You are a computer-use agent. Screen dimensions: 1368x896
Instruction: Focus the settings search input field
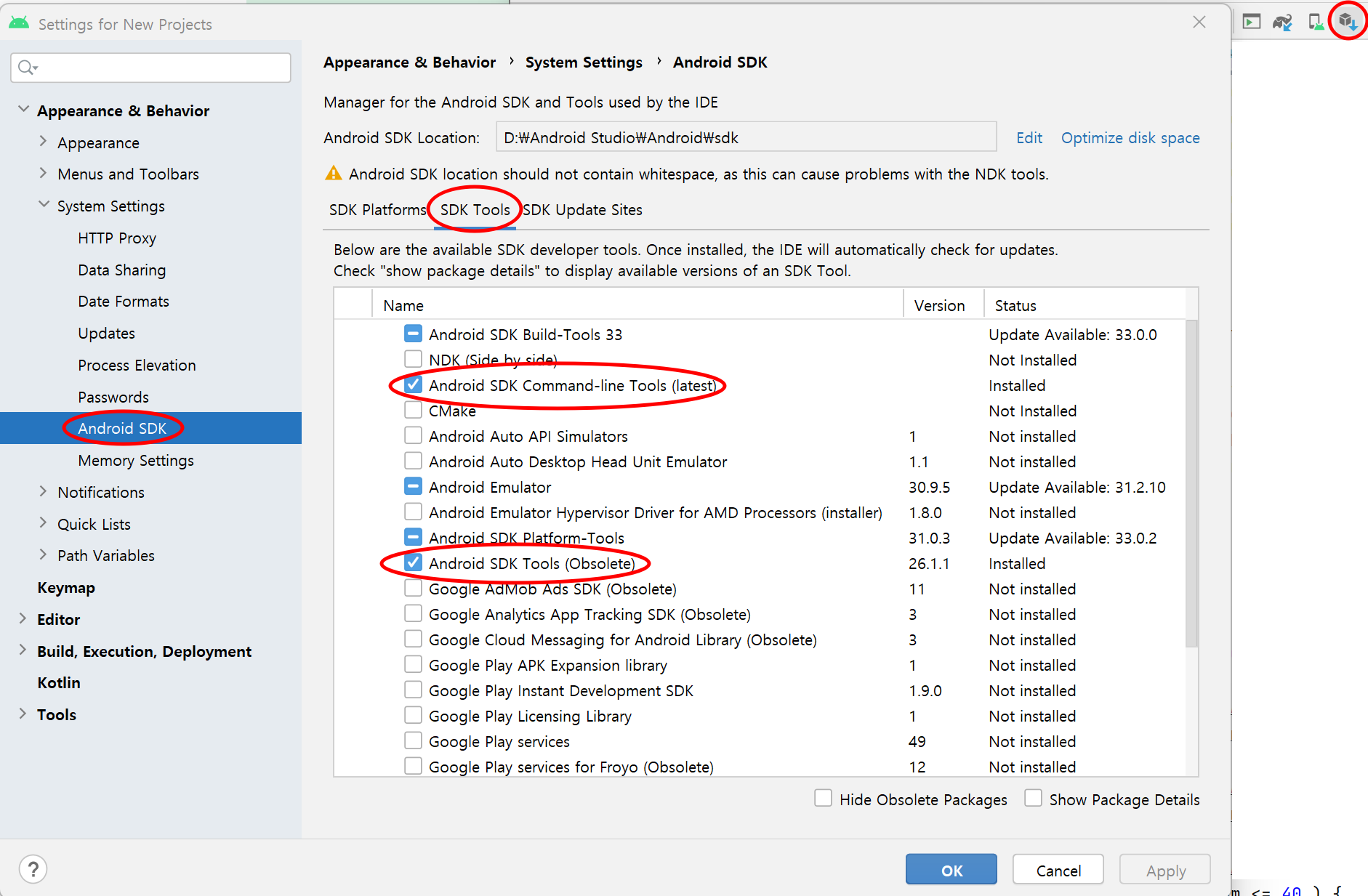click(151, 68)
